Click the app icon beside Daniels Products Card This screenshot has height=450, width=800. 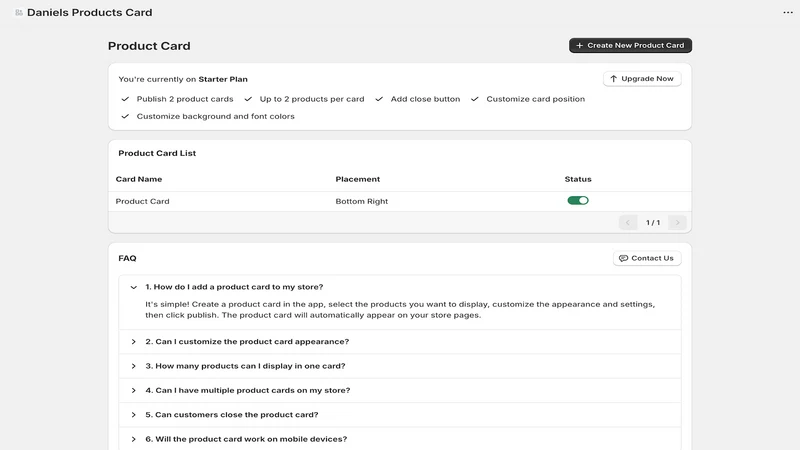(x=19, y=13)
